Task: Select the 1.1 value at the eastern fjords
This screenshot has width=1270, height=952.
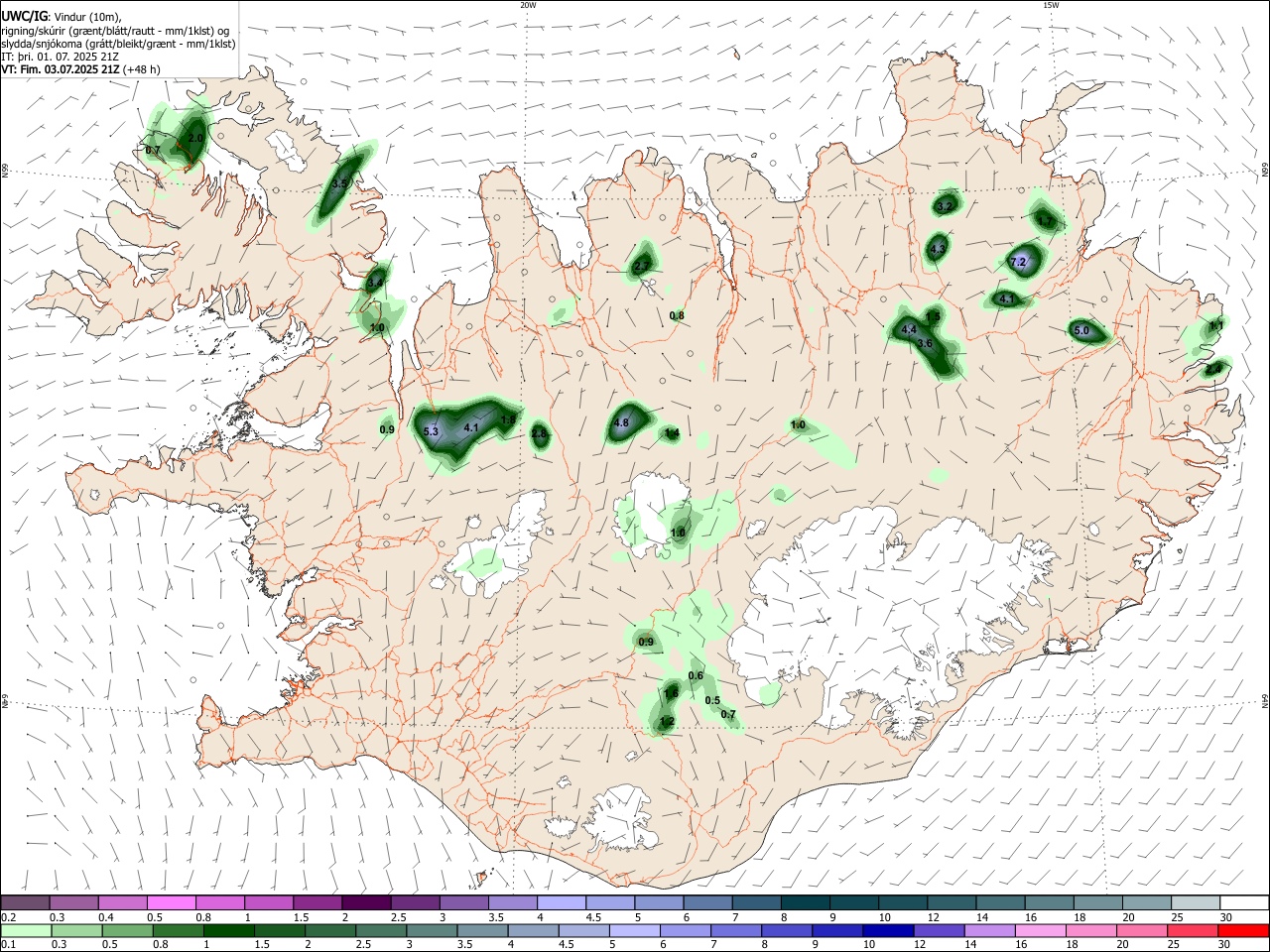Action: [1216, 325]
